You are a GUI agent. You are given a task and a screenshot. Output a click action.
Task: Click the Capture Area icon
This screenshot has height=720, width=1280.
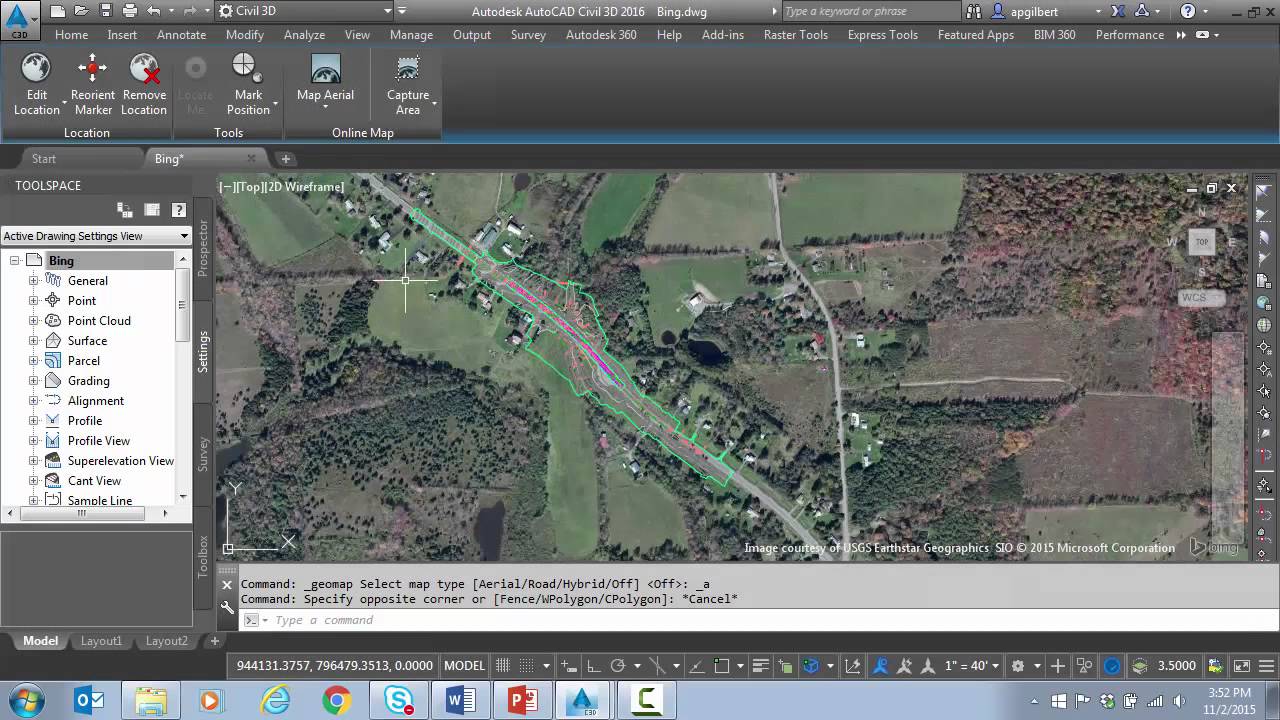407,68
